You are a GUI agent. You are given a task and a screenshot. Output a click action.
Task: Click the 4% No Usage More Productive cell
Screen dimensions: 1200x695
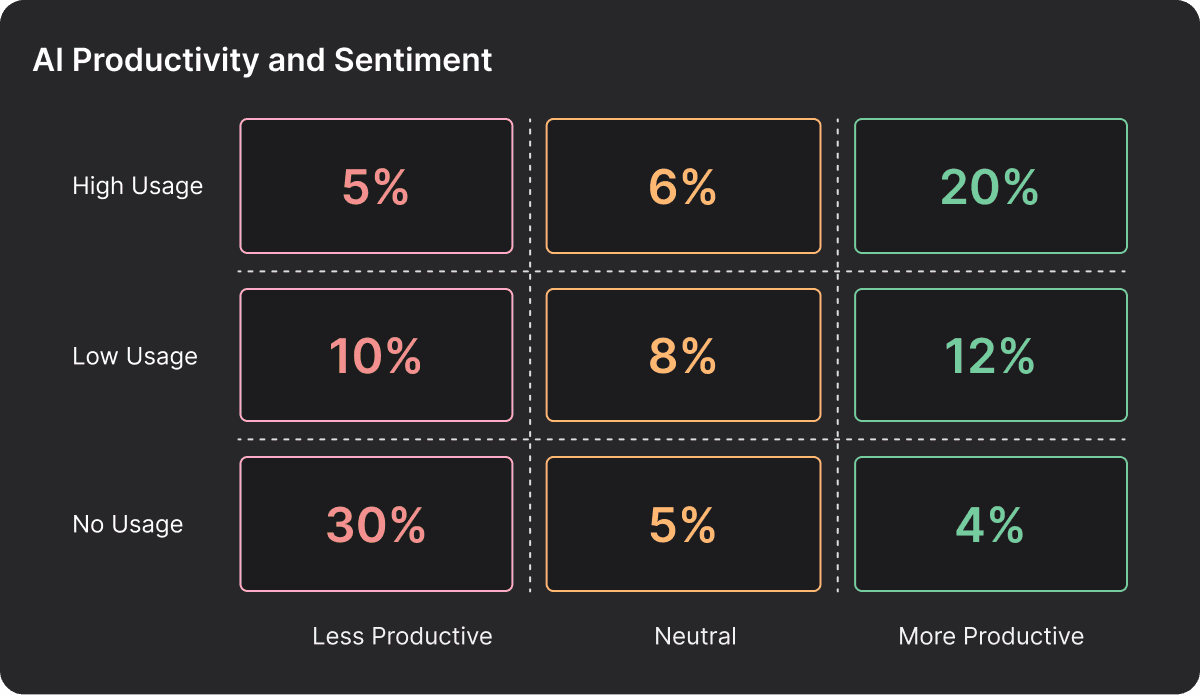(x=990, y=524)
